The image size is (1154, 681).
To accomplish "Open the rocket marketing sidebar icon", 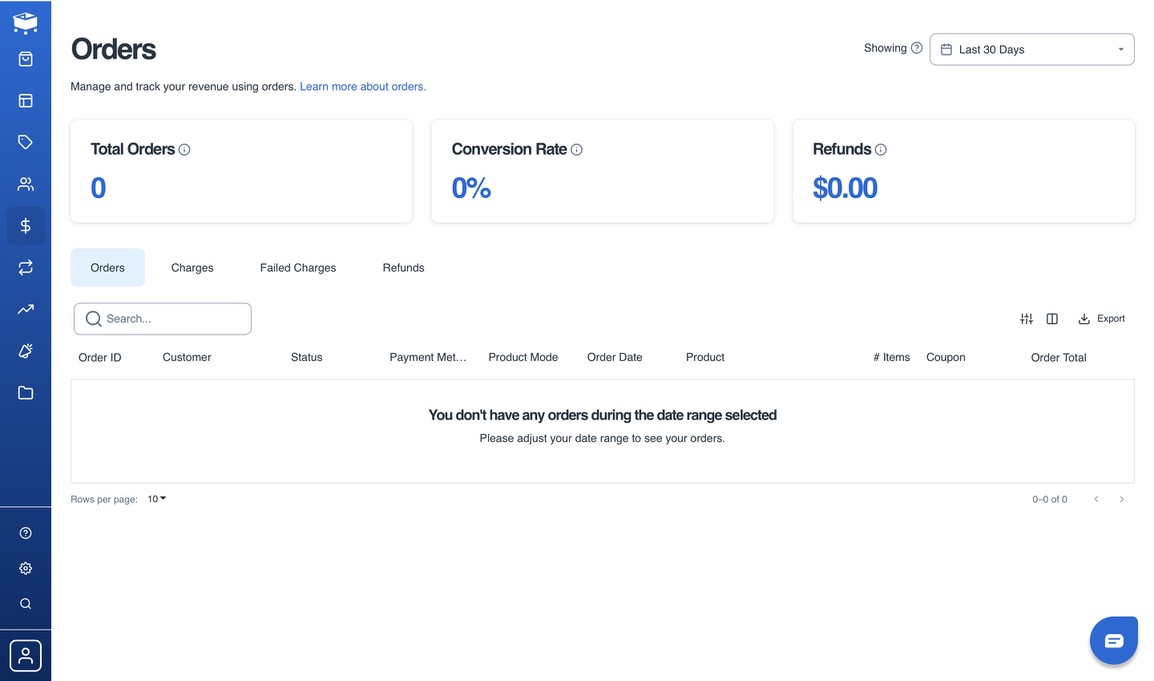I will click(x=25, y=351).
